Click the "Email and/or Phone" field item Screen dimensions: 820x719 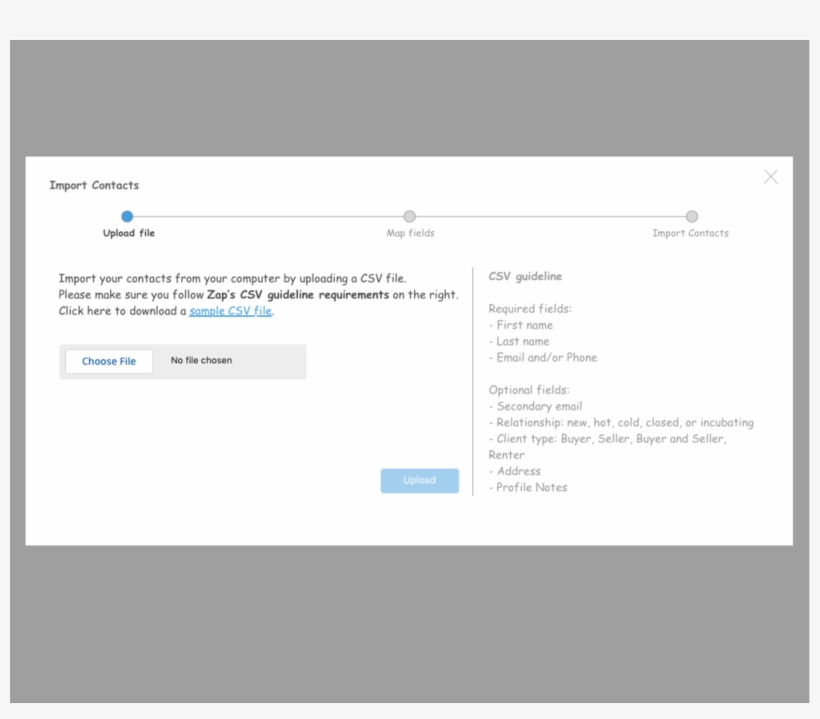pos(546,357)
